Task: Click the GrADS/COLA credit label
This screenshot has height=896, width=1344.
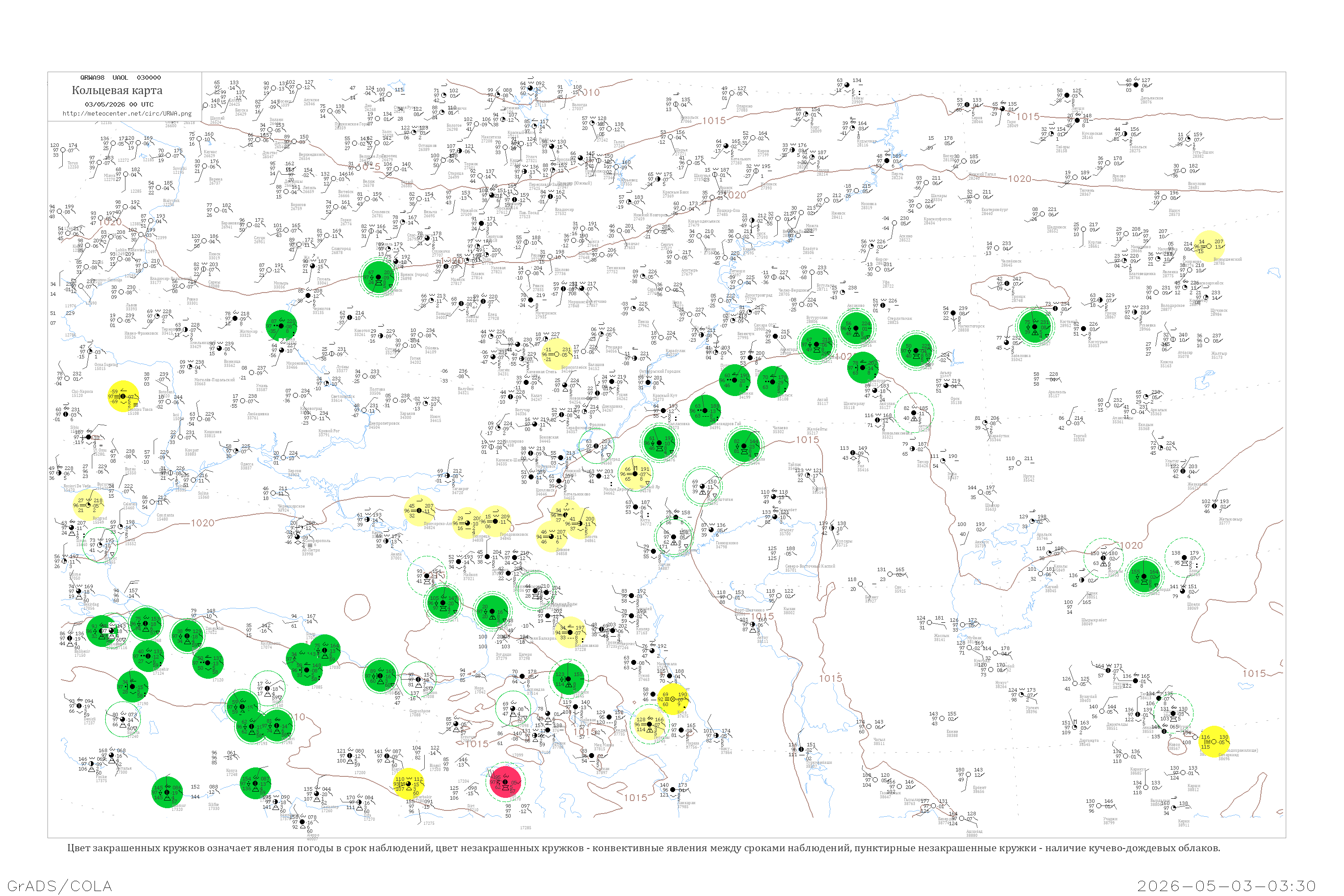Action: pos(60,886)
